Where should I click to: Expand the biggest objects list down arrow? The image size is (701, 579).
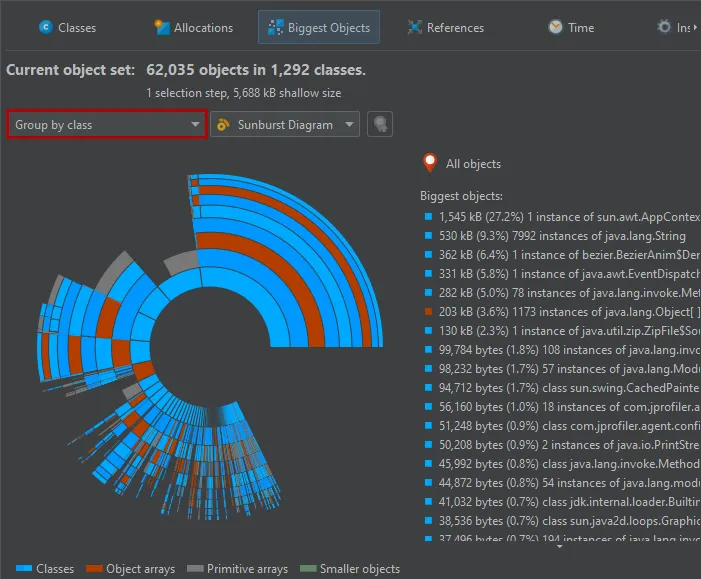point(559,546)
